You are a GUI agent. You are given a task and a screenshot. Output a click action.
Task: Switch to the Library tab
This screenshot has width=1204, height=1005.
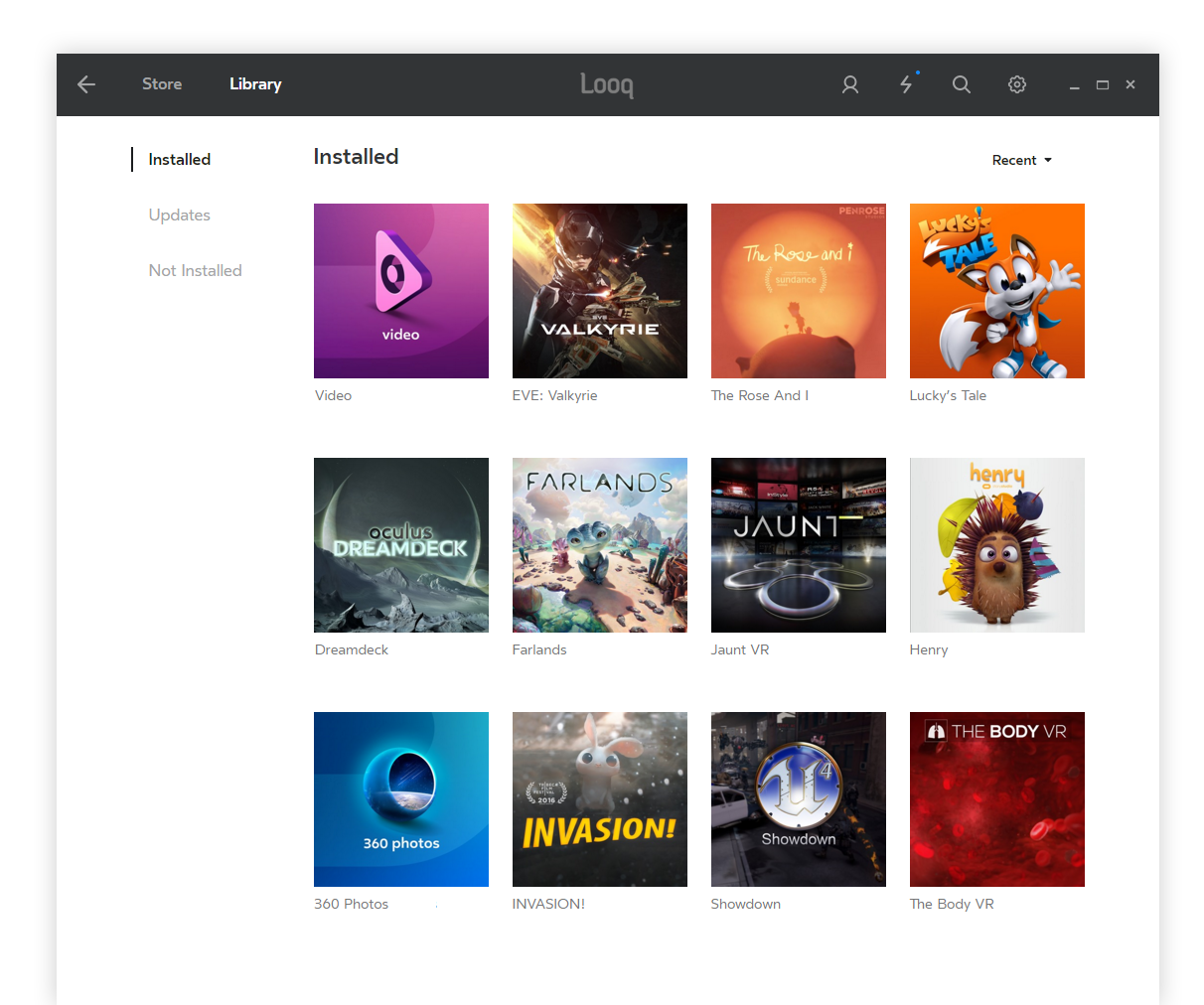[x=255, y=84]
